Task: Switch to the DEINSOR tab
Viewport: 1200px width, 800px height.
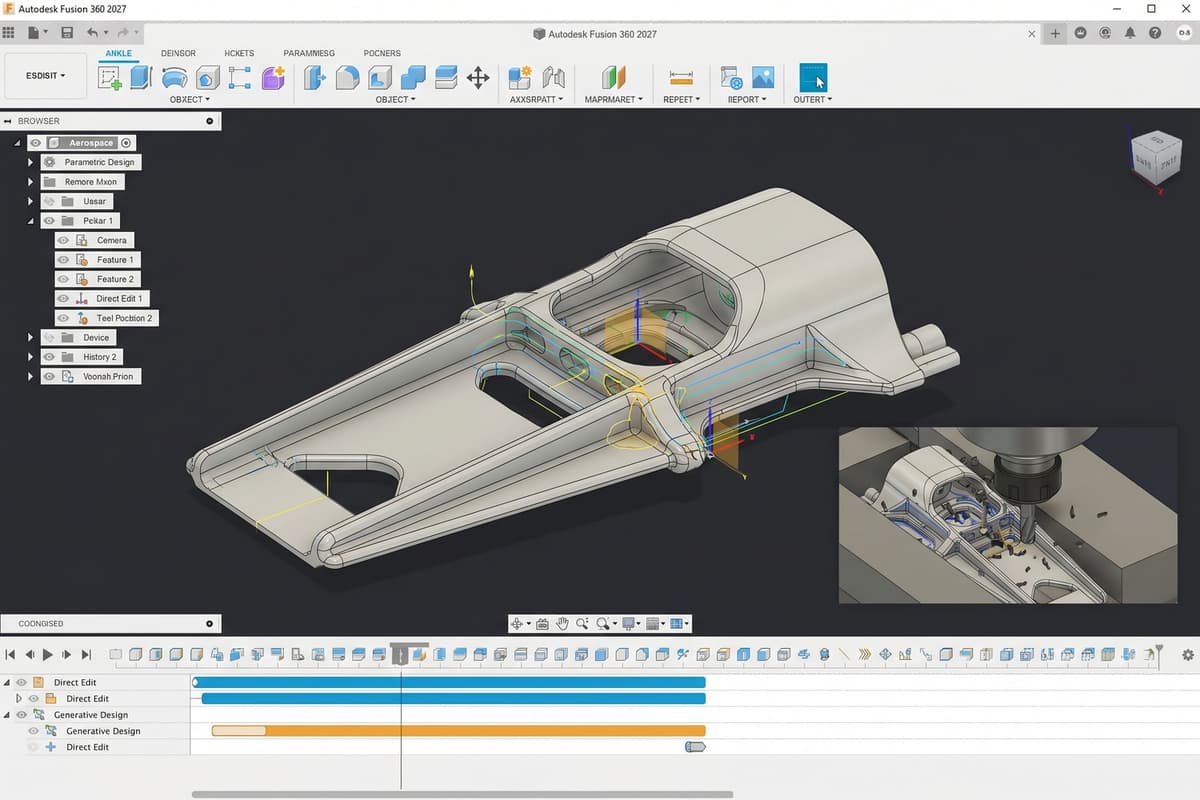Action: pos(178,53)
